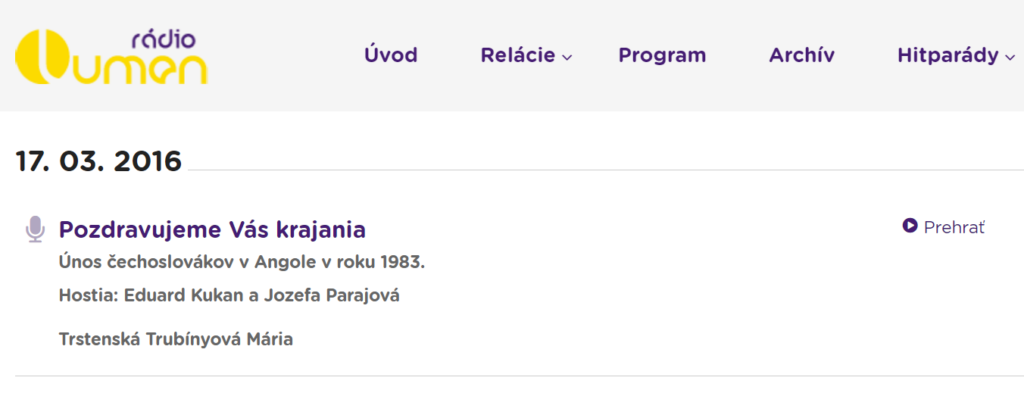Click the author Trstenská Trubínyová Mária
This screenshot has height=393, width=1024.
click(x=176, y=339)
